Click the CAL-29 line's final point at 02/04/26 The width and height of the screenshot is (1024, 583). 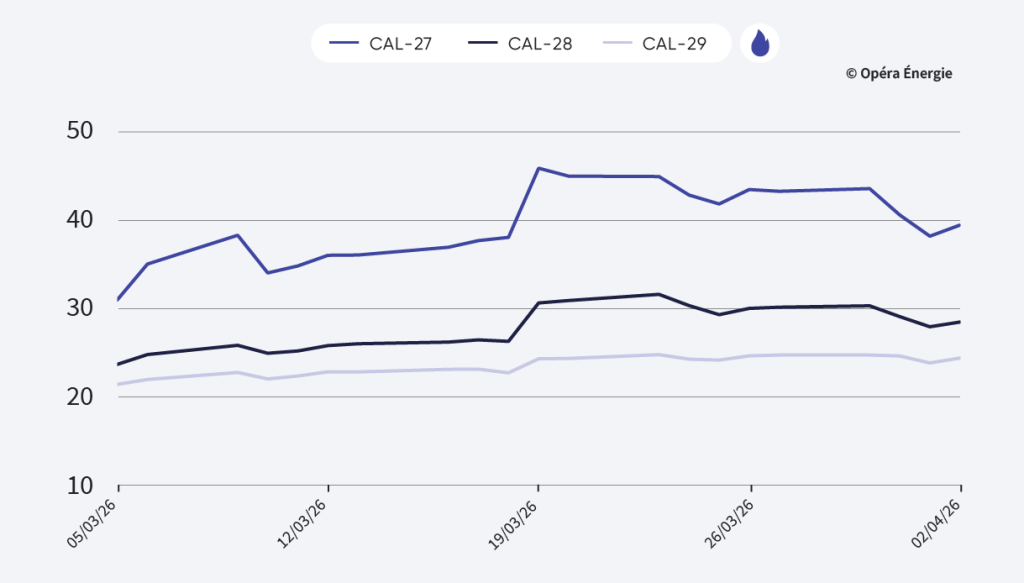960,358
